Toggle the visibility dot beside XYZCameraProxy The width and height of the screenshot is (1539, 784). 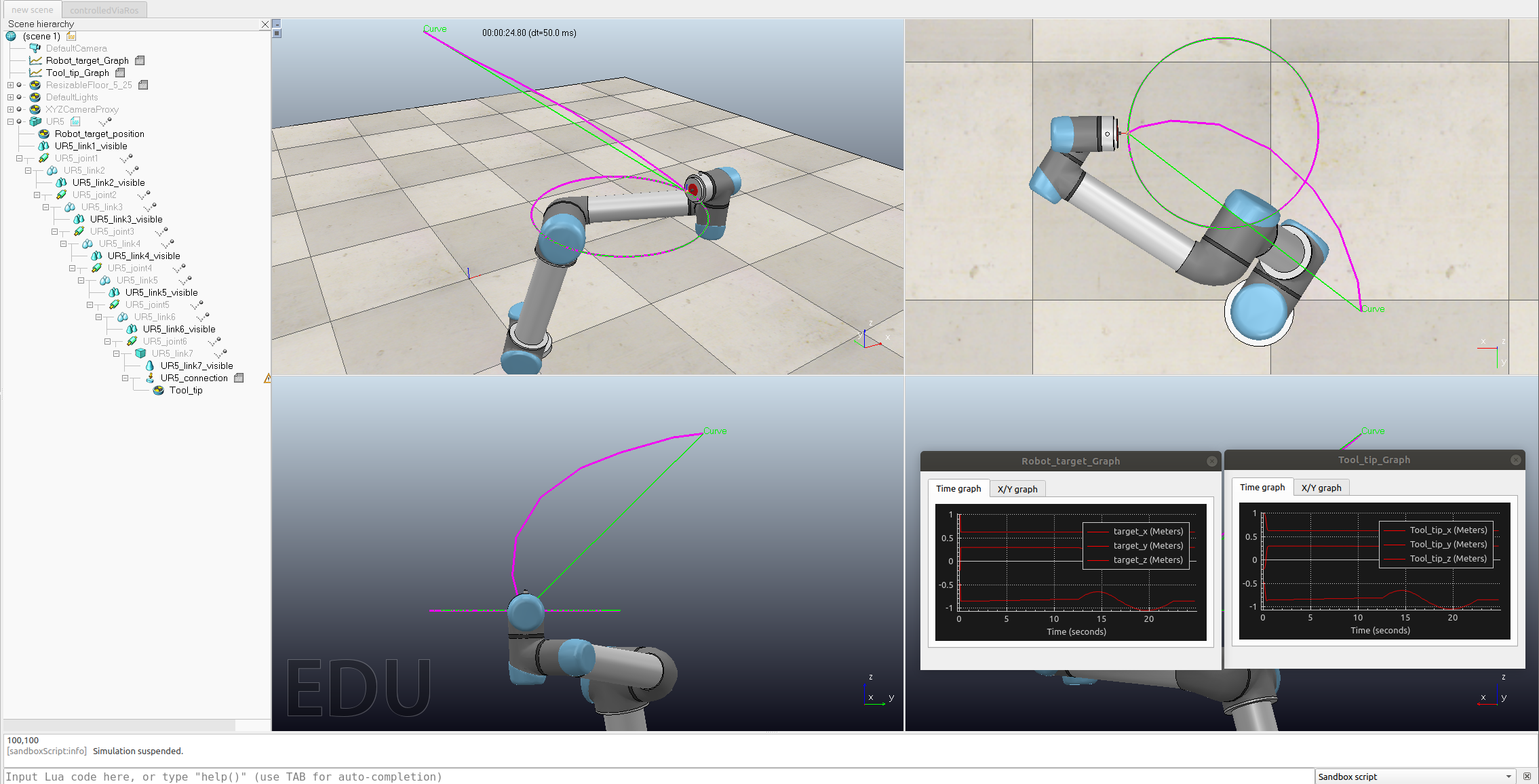click(x=19, y=109)
